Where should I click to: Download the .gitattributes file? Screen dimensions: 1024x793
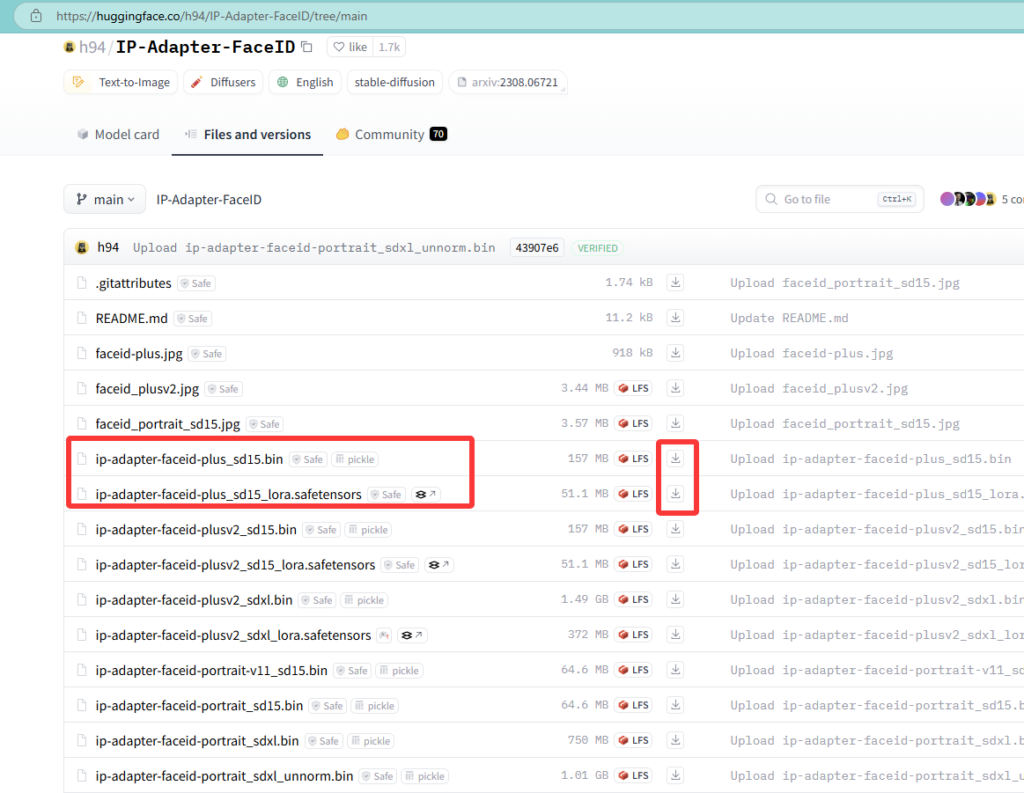coord(675,282)
